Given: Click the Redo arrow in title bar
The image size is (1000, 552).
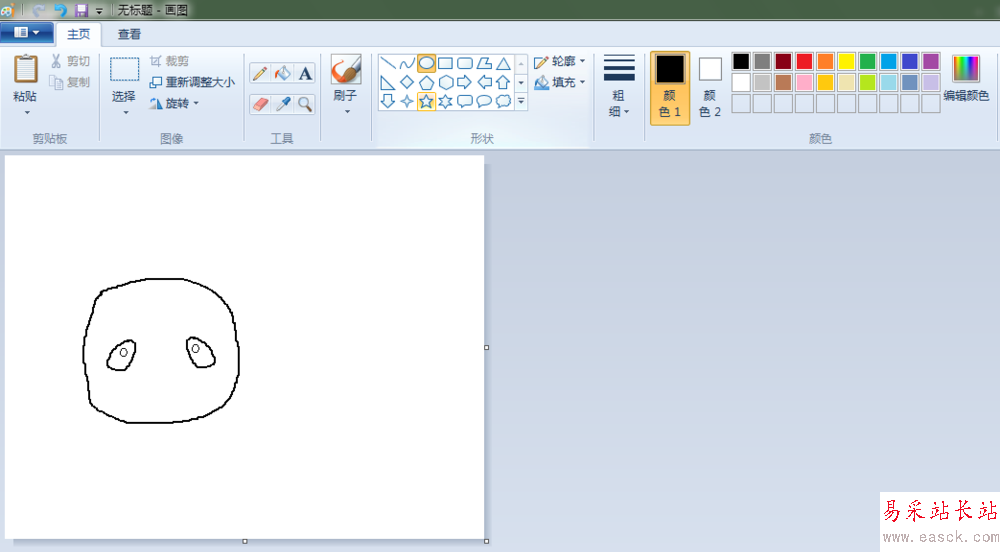Looking at the screenshot, I should [39, 10].
